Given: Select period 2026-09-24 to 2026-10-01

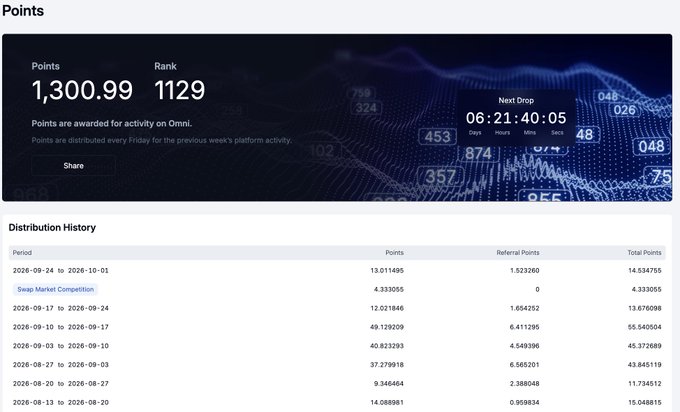Looking at the screenshot, I should tap(61, 270).
